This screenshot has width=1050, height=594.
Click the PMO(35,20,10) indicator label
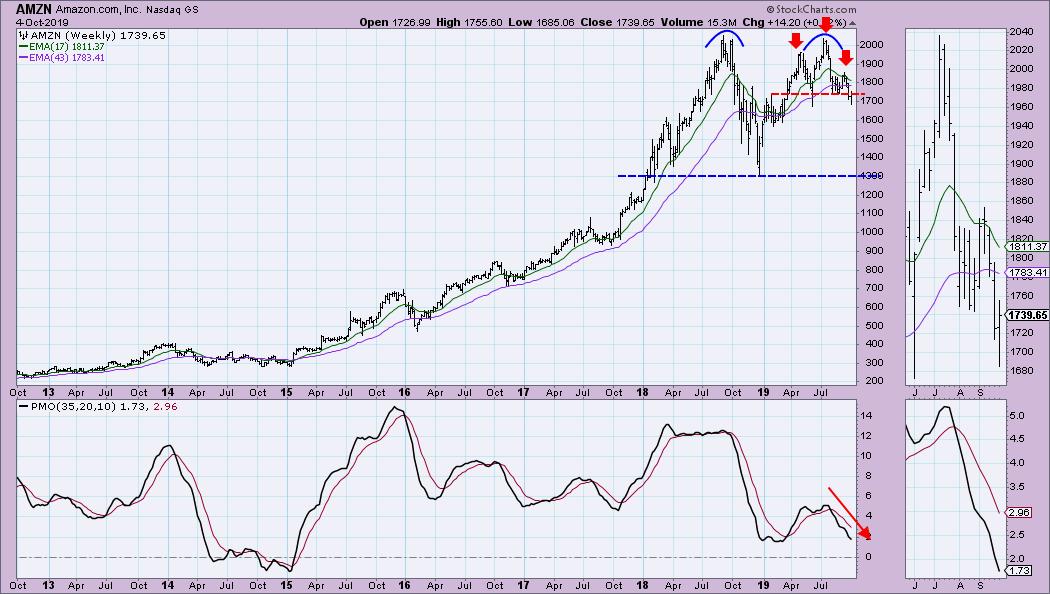click(x=74, y=406)
